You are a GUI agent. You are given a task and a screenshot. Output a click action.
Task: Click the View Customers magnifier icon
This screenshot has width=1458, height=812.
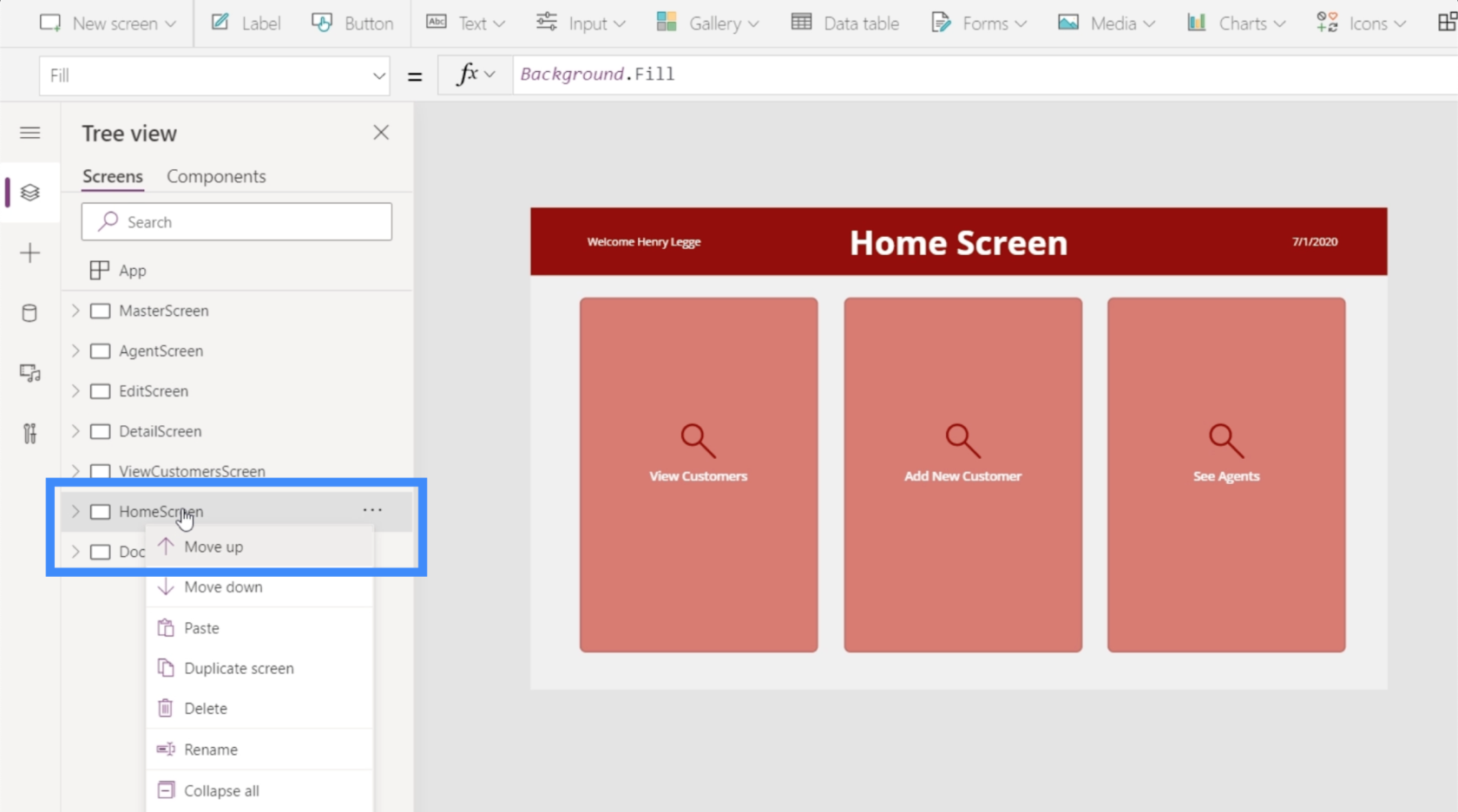tap(698, 441)
